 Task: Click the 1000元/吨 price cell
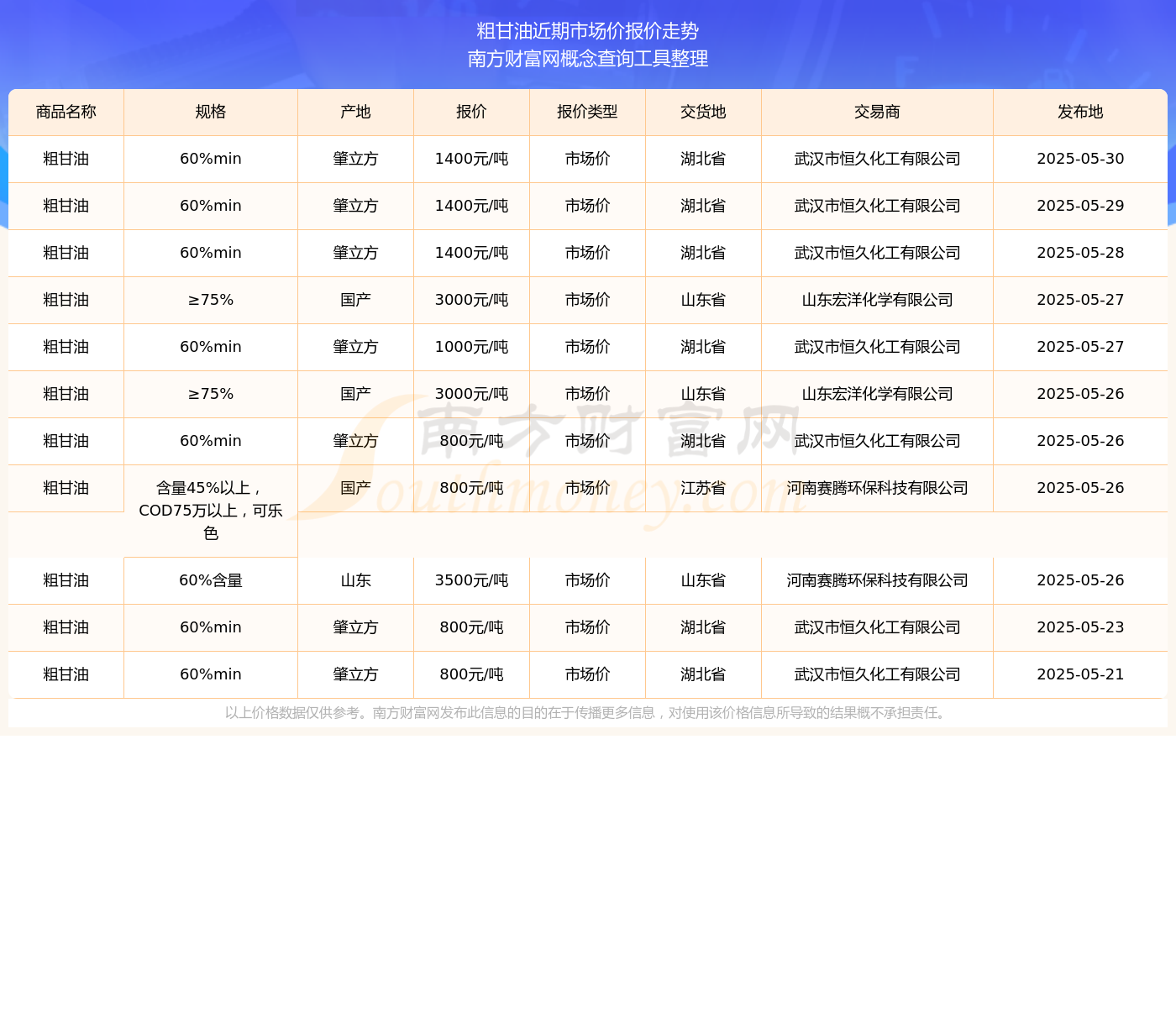[472, 347]
